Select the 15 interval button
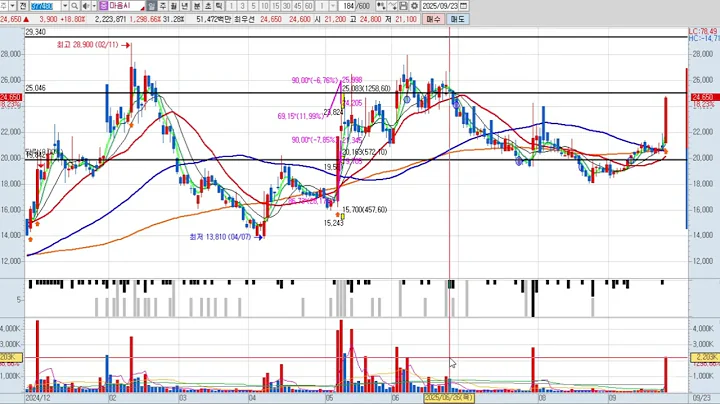This screenshot has width=720, height=404. coord(276,6)
